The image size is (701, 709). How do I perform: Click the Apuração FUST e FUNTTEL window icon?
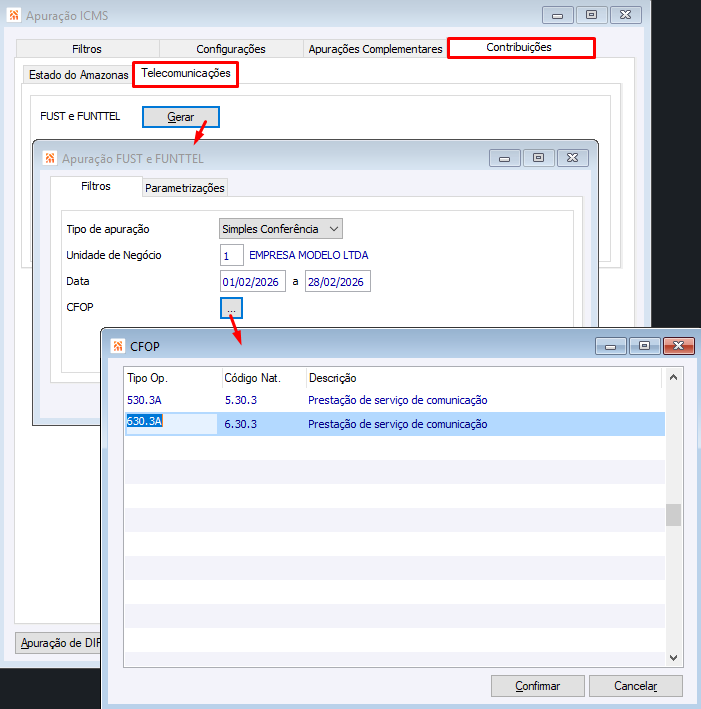coord(50,158)
